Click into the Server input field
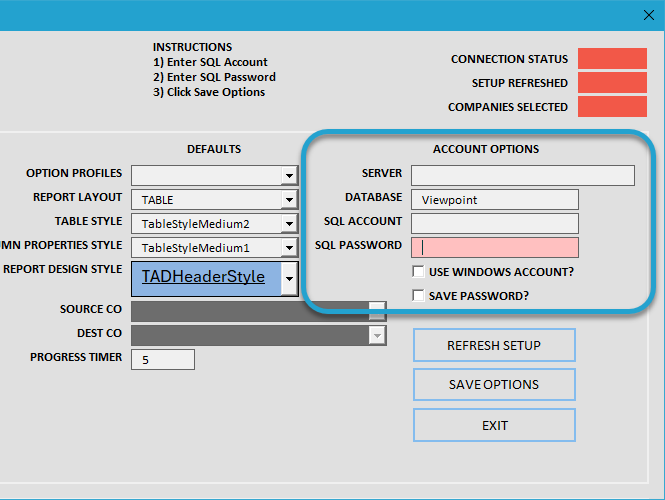This screenshot has height=500, width=665. click(522, 176)
